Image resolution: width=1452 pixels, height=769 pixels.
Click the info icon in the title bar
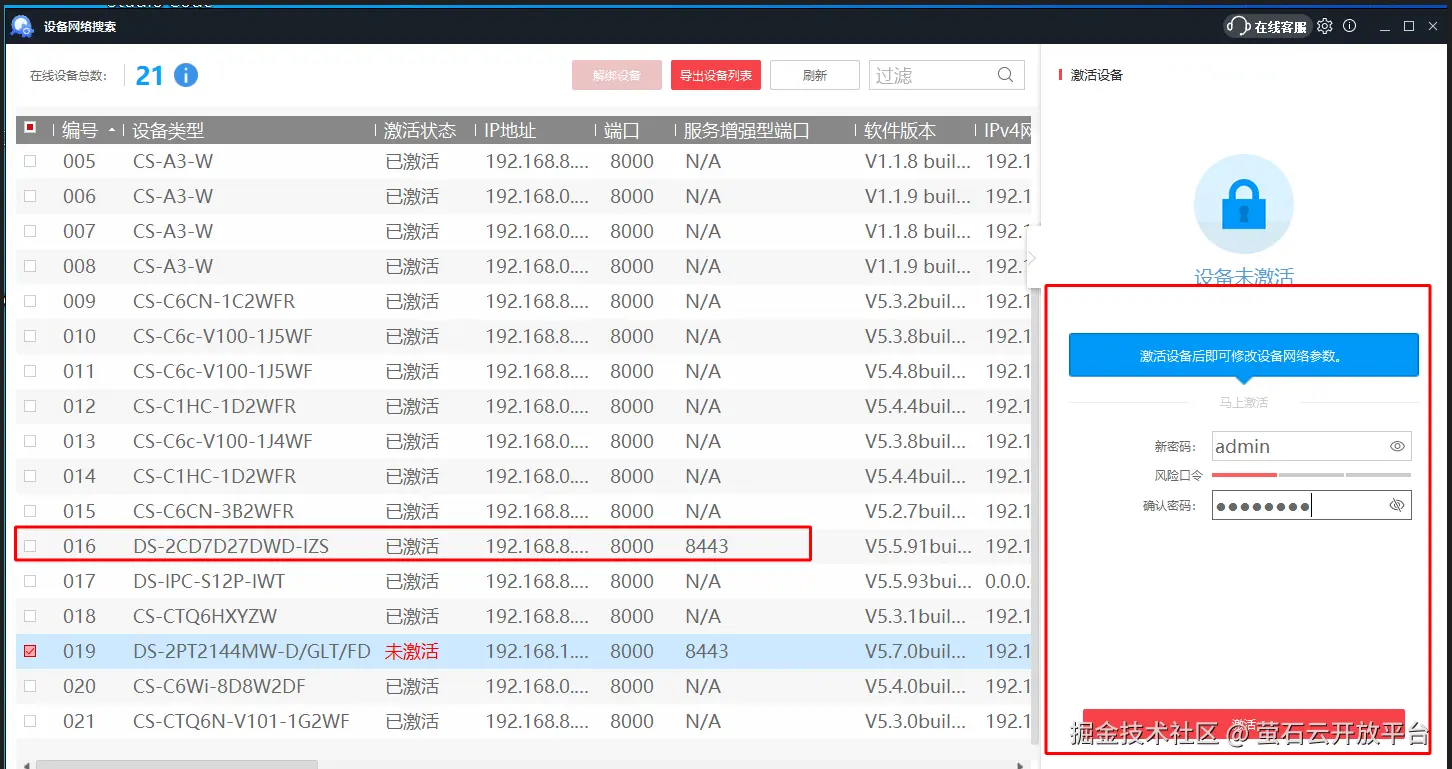pyautogui.click(x=1350, y=26)
